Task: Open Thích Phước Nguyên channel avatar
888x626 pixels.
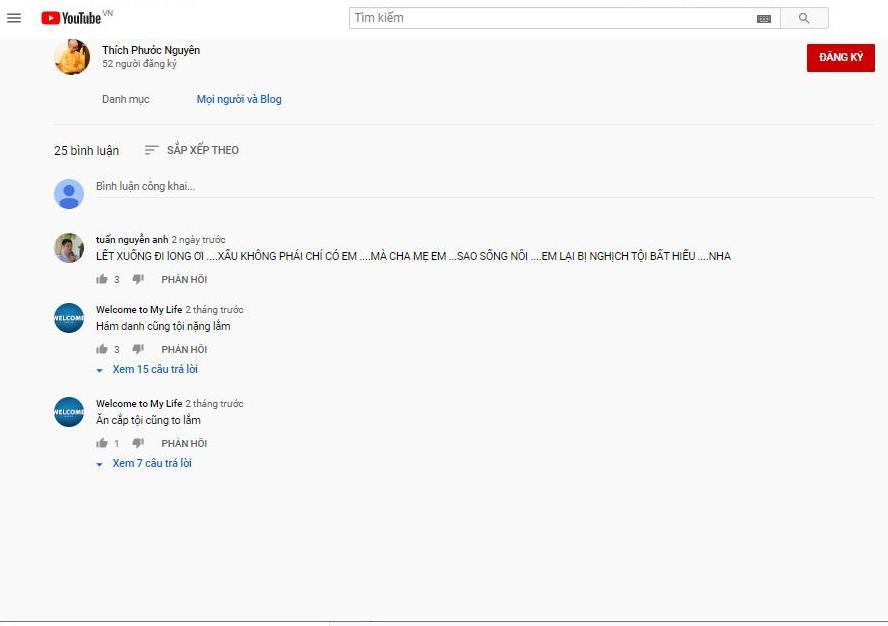Action: click(72, 57)
